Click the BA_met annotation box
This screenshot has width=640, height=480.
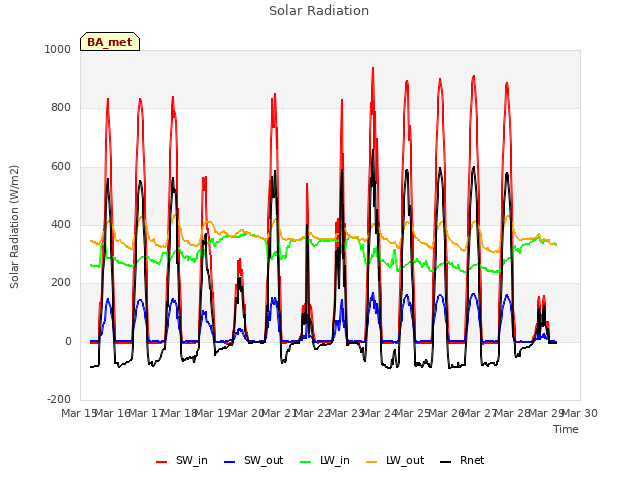click(x=110, y=42)
